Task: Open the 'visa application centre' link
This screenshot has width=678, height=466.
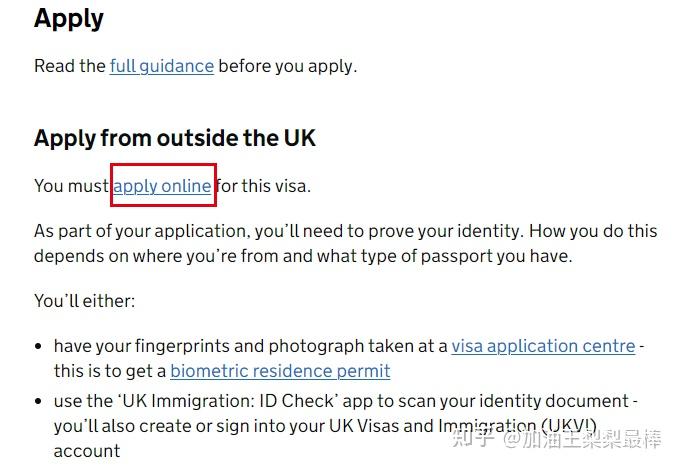Action: (x=543, y=346)
